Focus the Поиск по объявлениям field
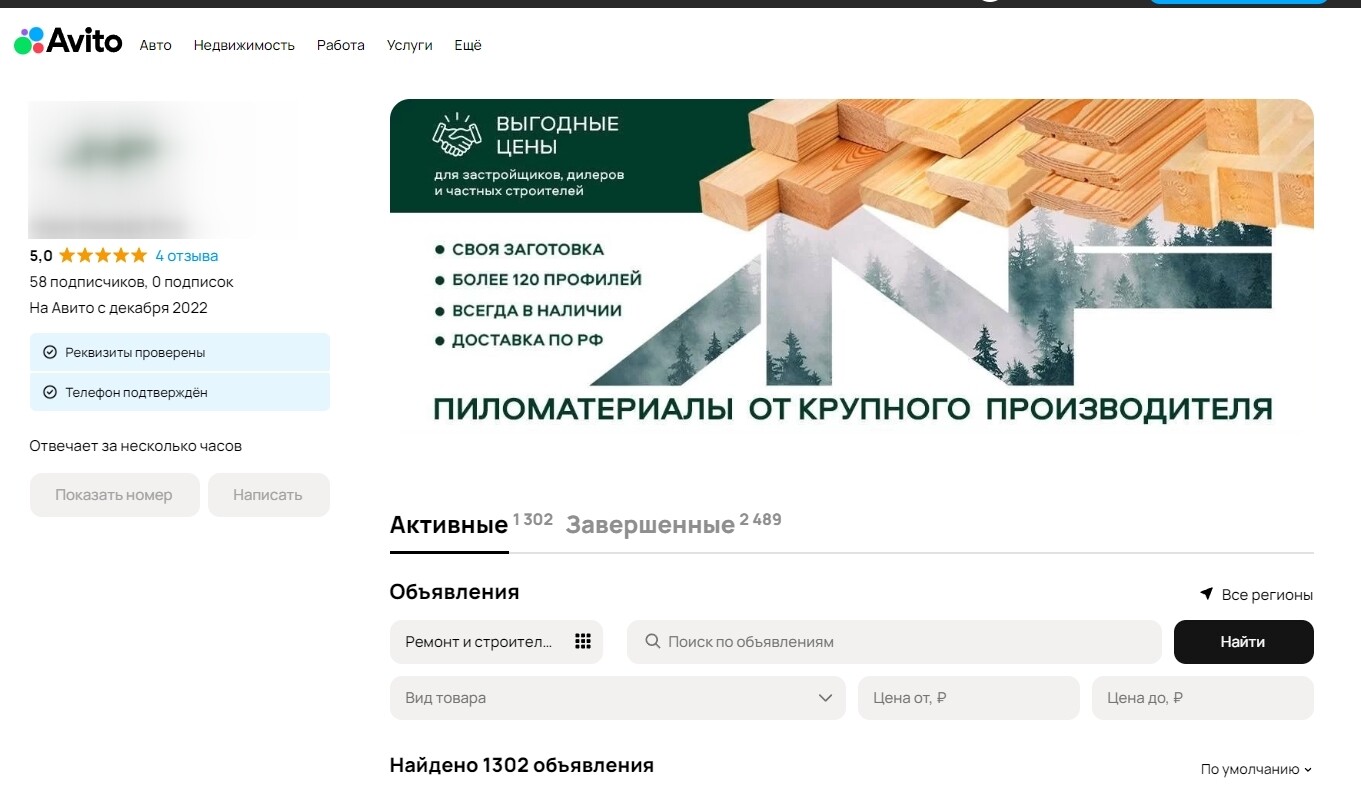 tap(894, 642)
